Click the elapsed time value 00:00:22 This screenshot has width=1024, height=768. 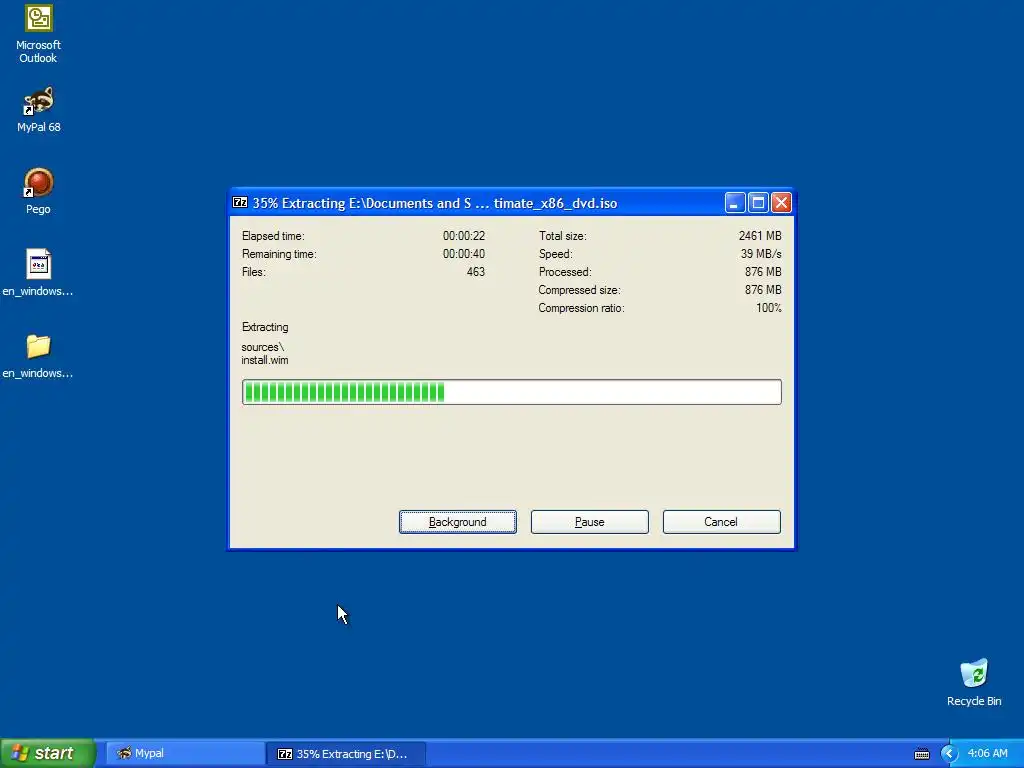464,236
